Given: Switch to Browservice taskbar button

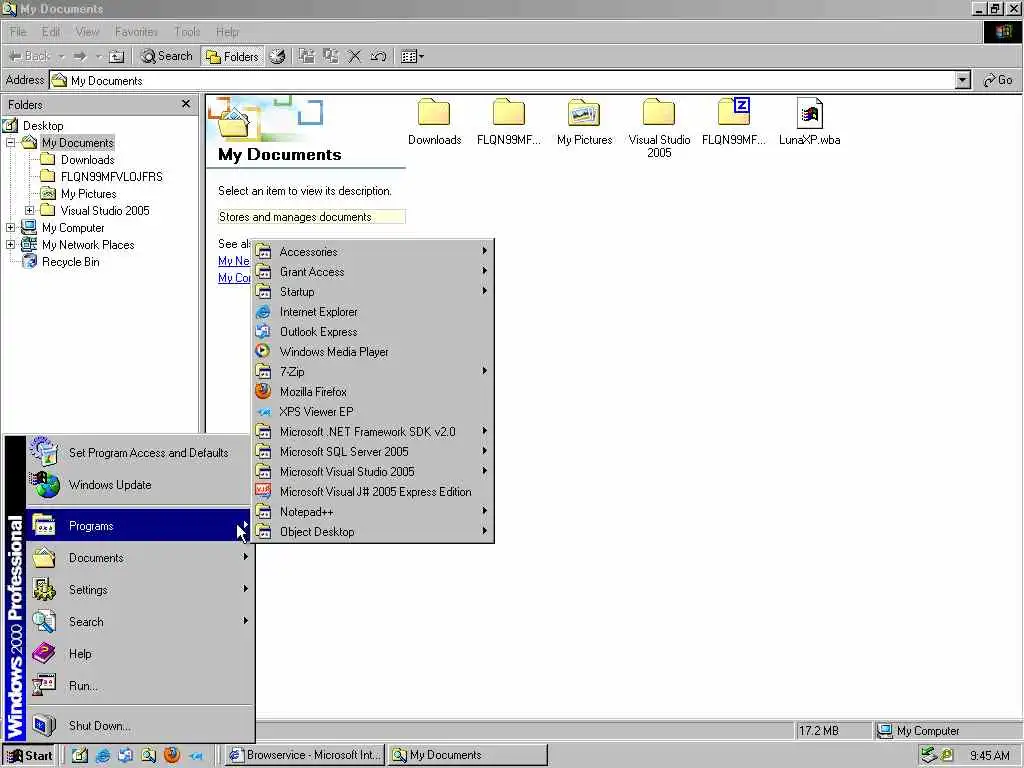Looking at the screenshot, I should [306, 755].
